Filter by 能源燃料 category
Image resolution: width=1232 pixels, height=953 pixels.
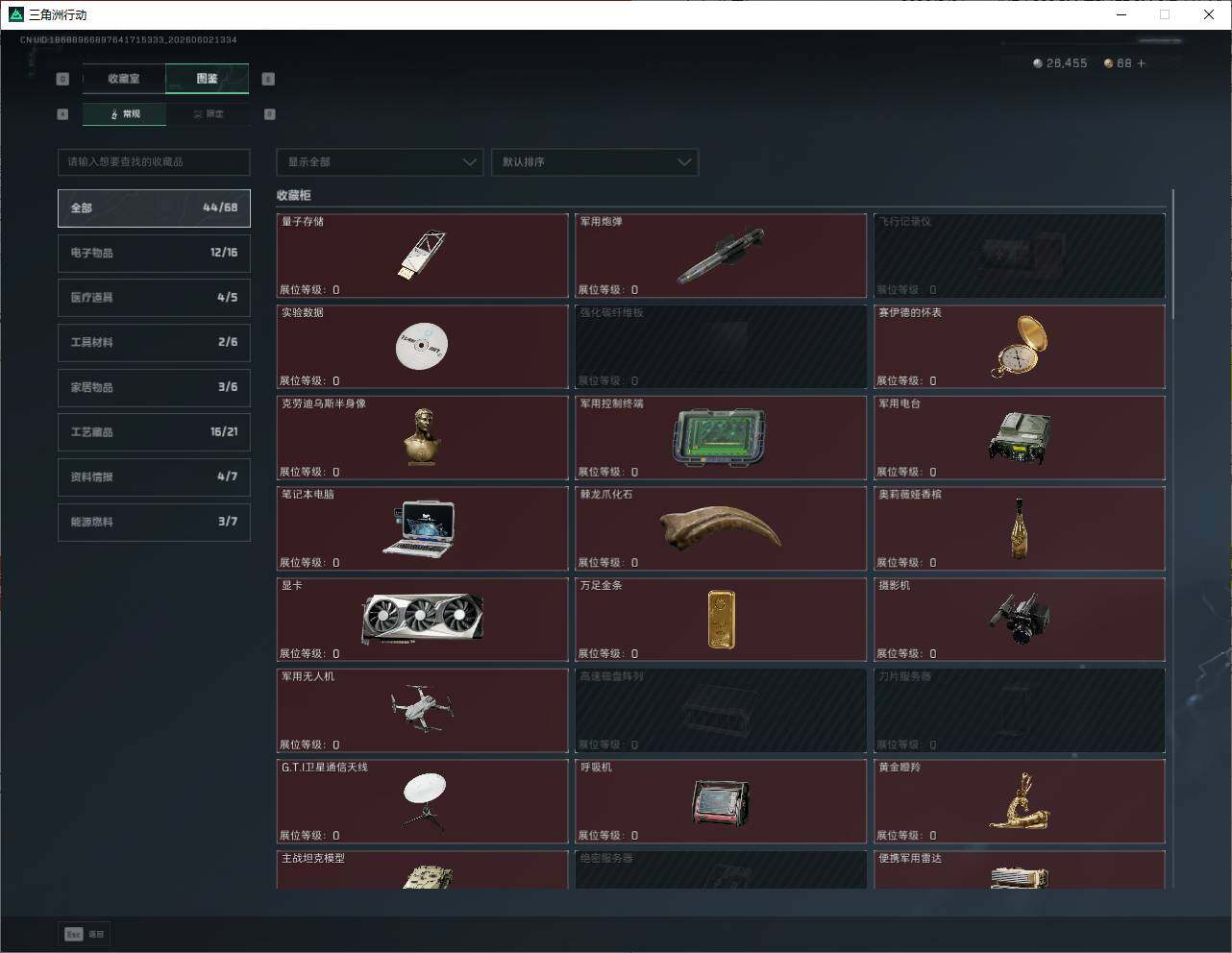coord(154,522)
